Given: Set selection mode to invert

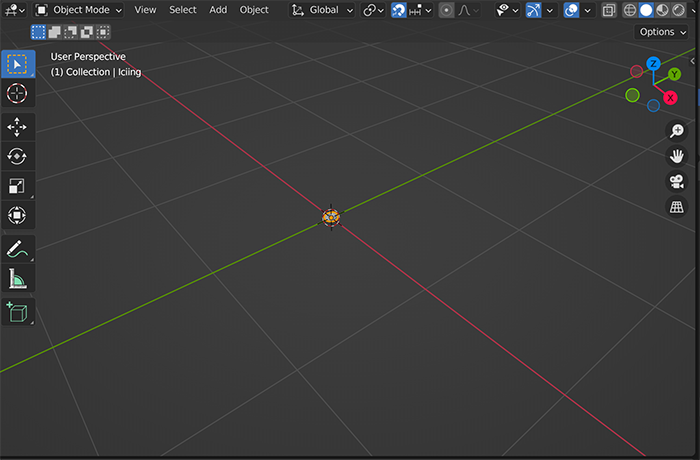Looking at the screenshot, I should pyautogui.click(x=87, y=32).
